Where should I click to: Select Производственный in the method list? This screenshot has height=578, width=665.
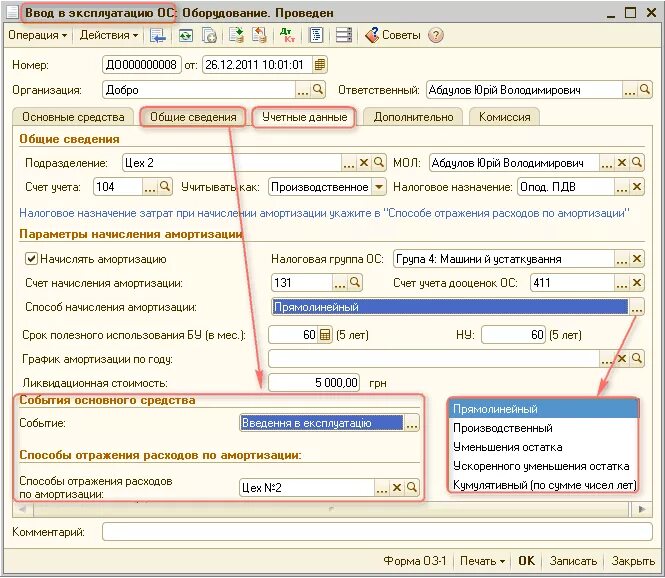[x=543, y=428]
